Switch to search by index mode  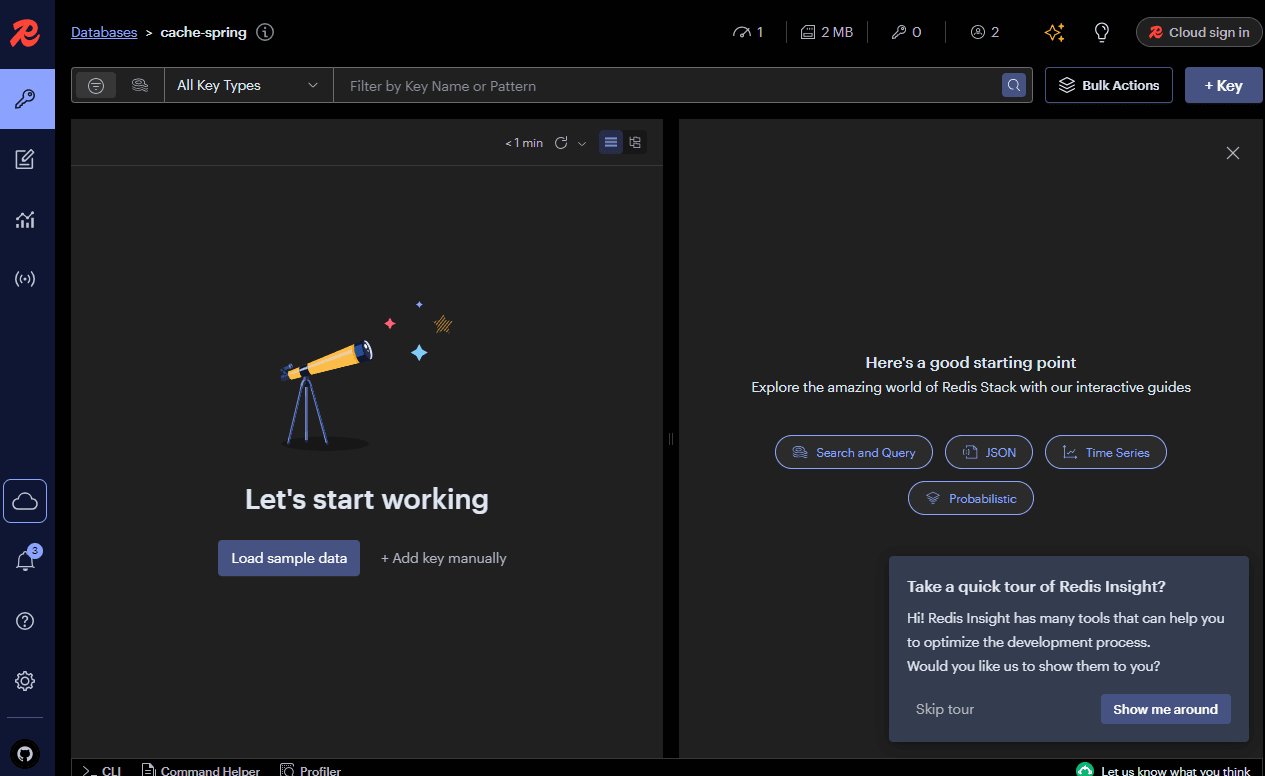click(x=140, y=85)
